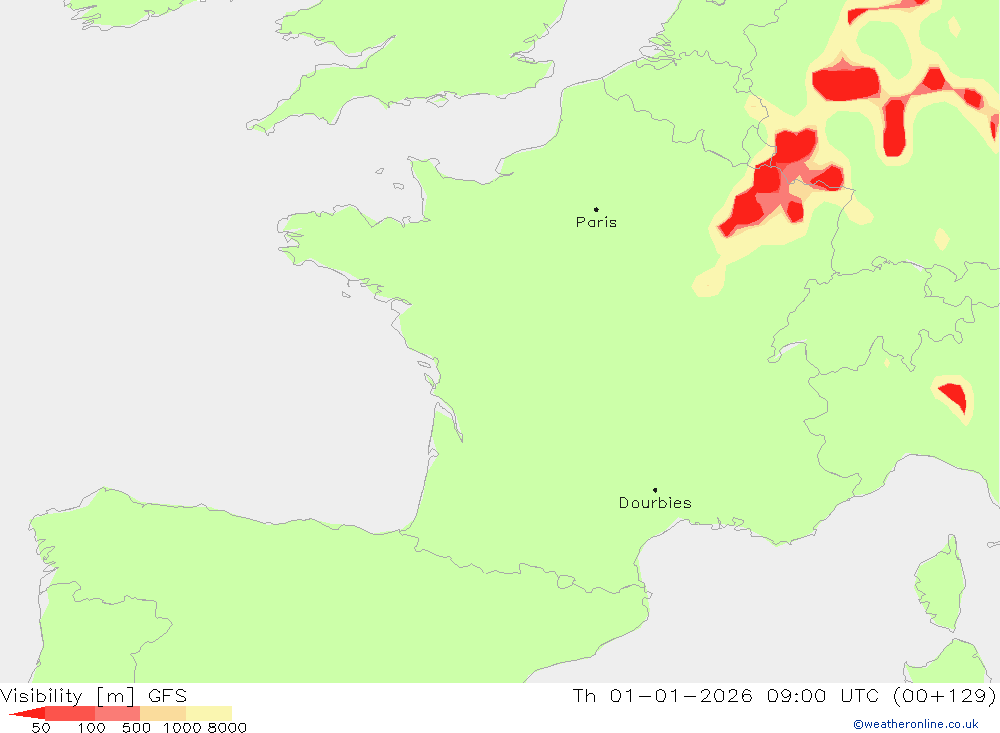
Task: Click the legend value 100
Action: (91, 727)
